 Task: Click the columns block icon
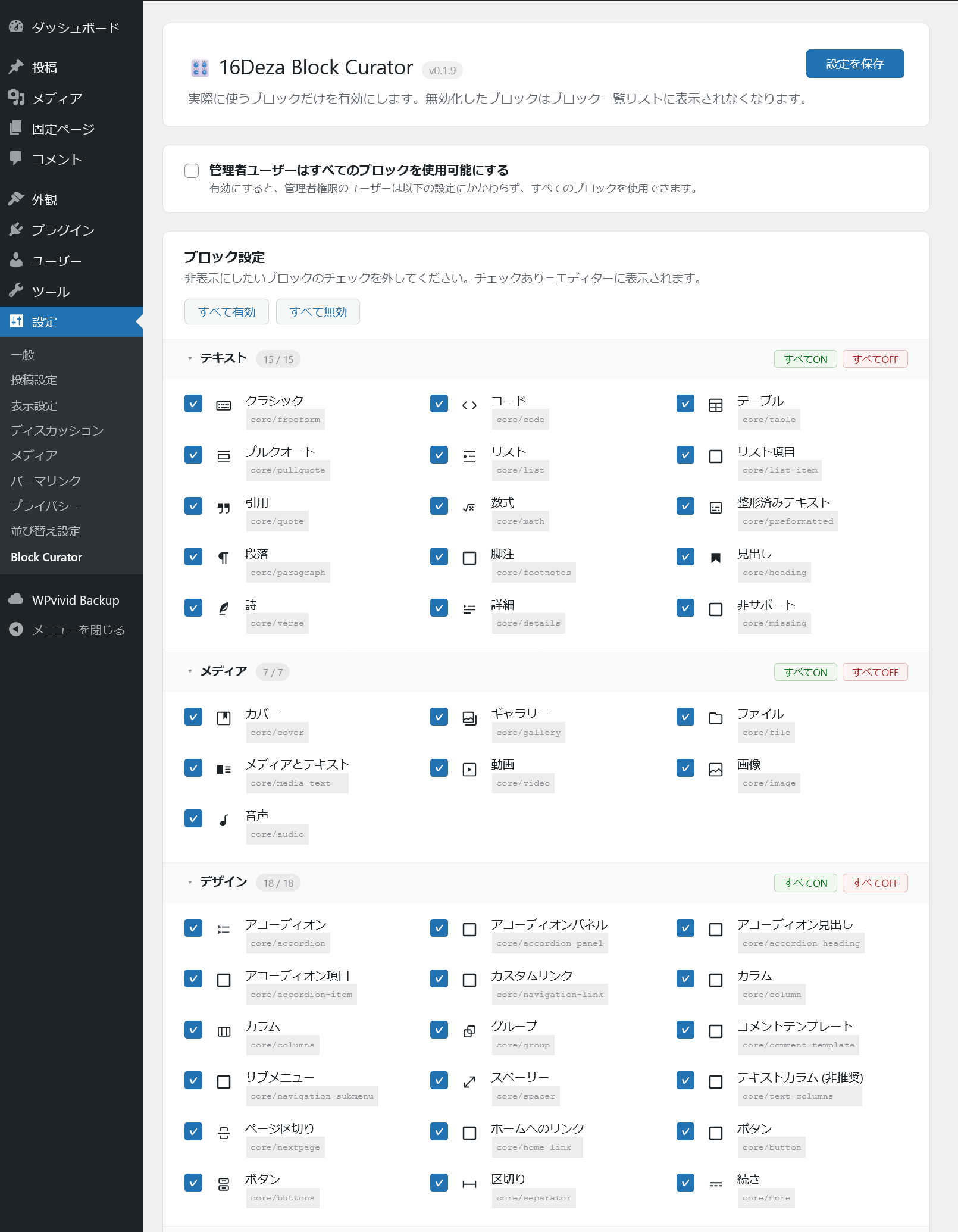[224, 1031]
